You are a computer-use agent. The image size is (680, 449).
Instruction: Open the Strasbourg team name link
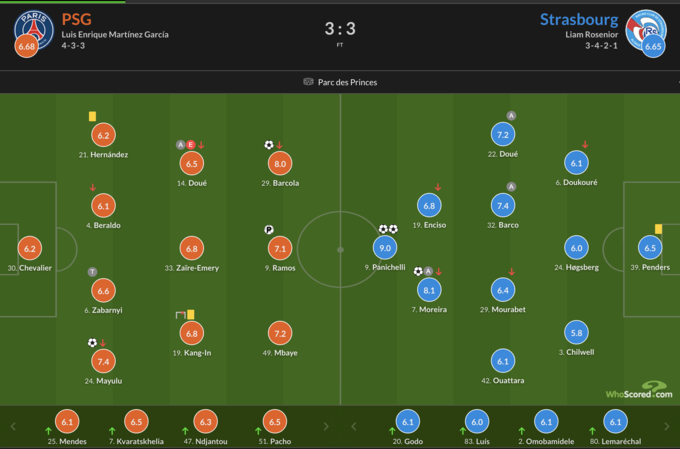click(x=577, y=19)
